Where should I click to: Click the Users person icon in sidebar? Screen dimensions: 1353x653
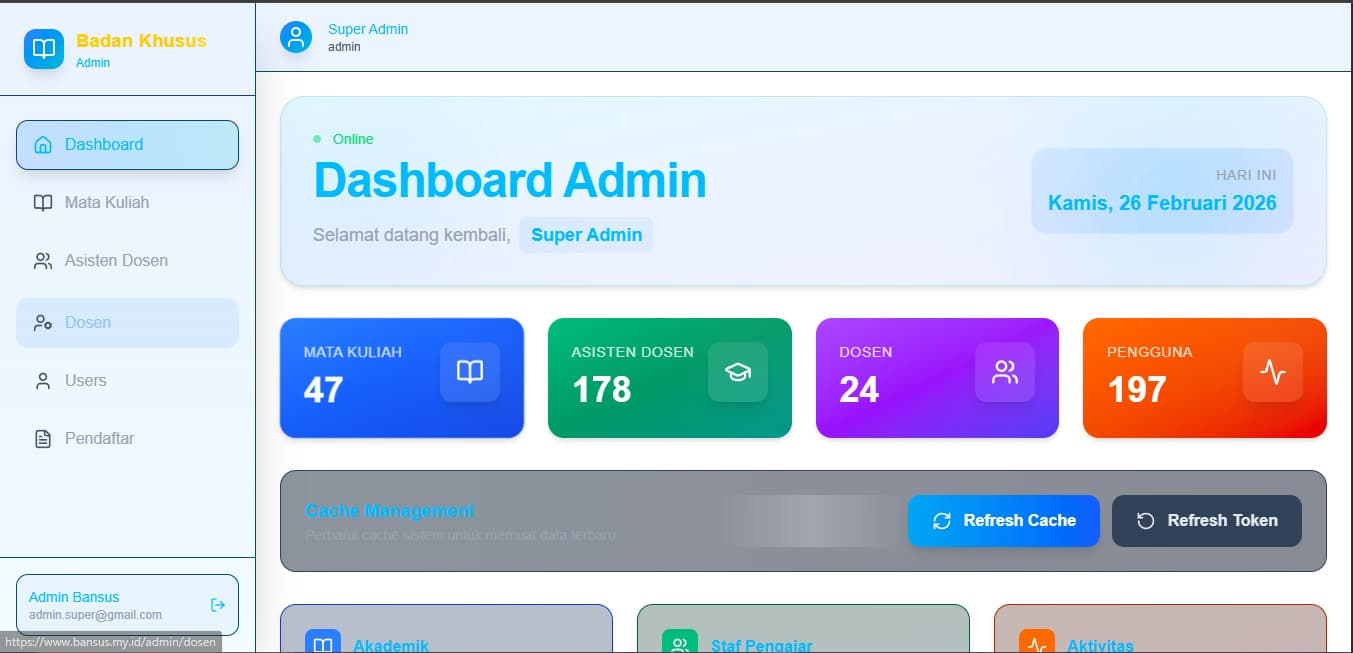(x=42, y=381)
